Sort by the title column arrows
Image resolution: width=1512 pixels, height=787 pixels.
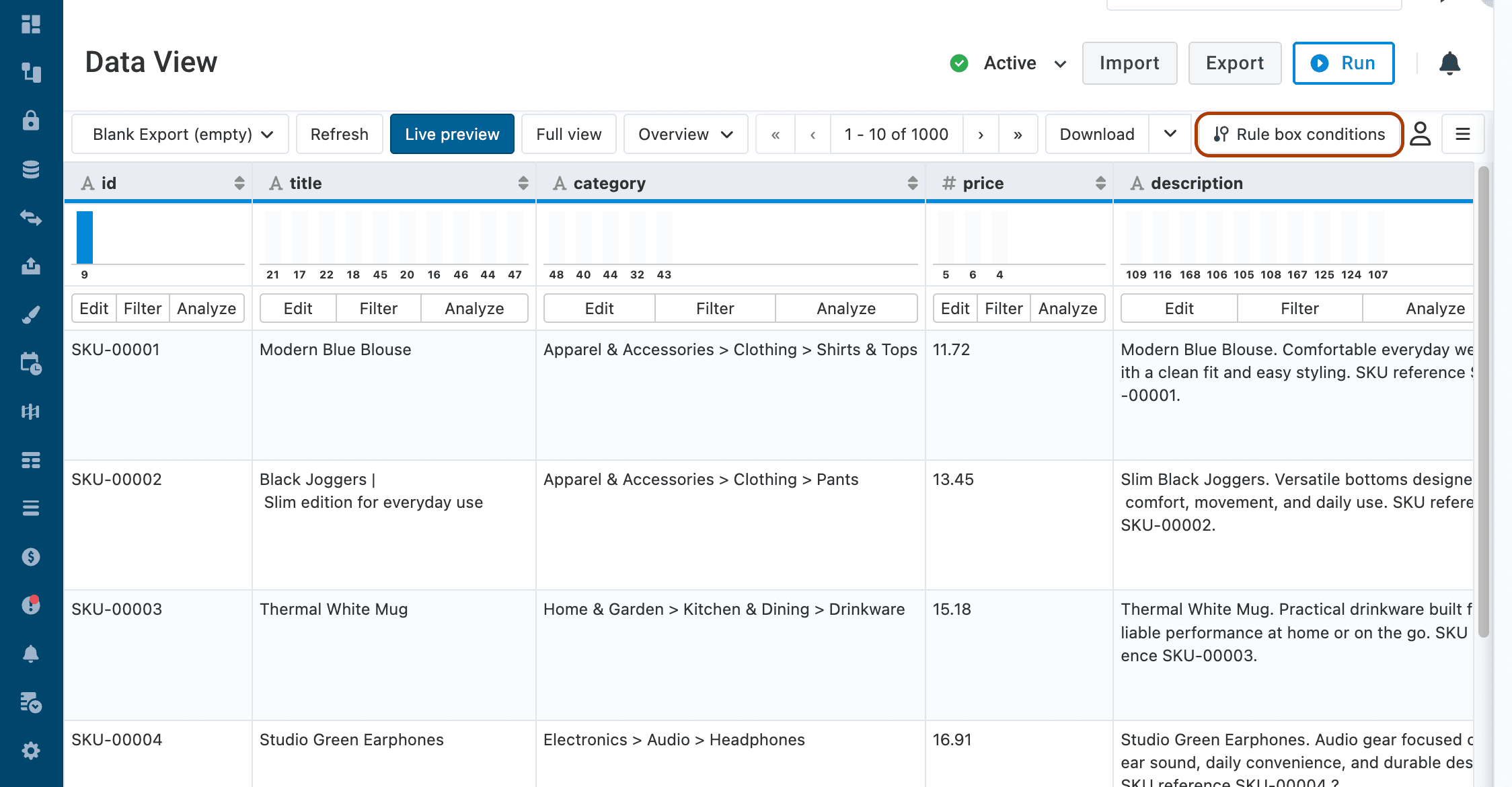[523, 183]
